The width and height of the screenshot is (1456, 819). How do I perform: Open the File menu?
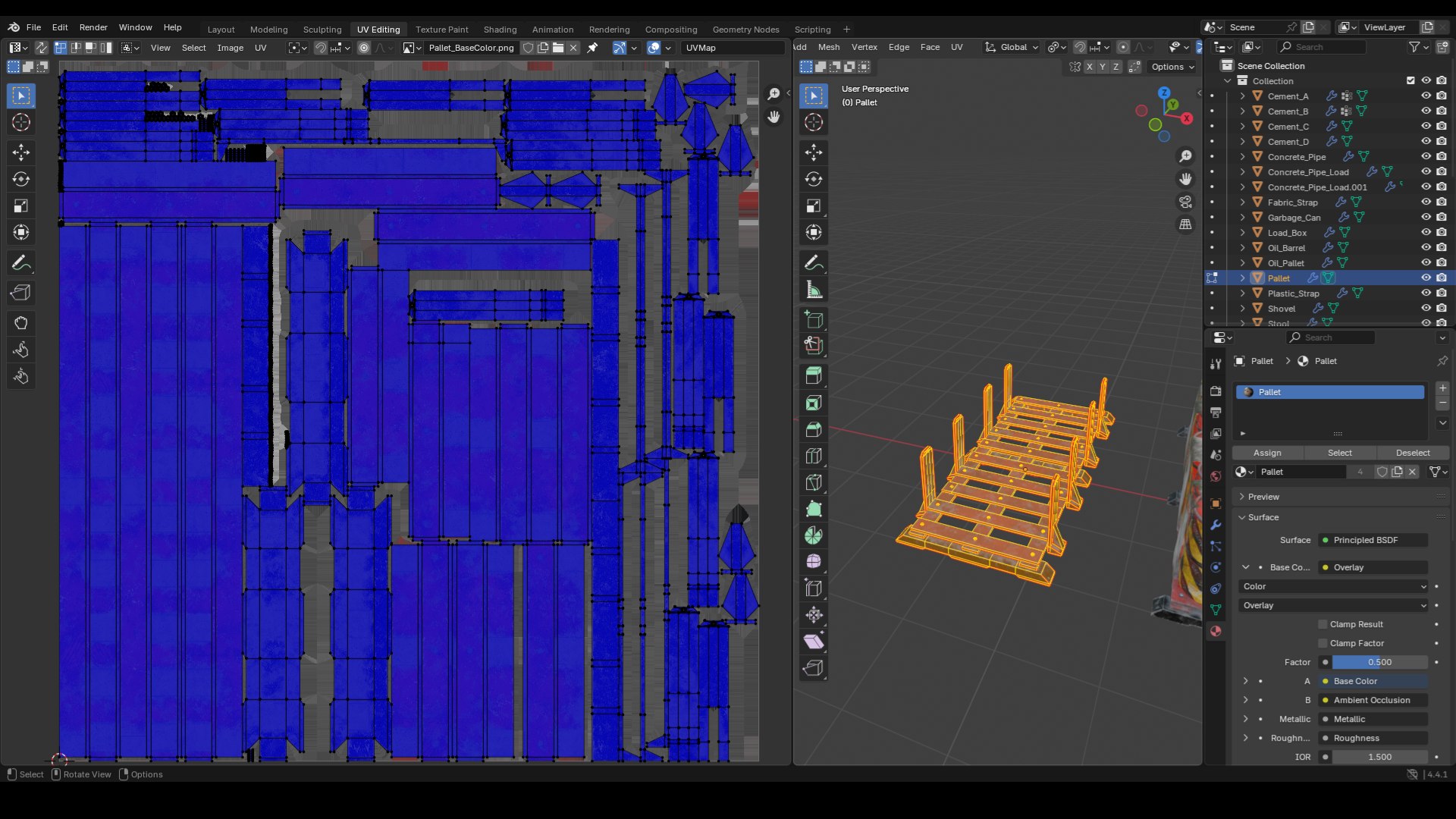33,27
